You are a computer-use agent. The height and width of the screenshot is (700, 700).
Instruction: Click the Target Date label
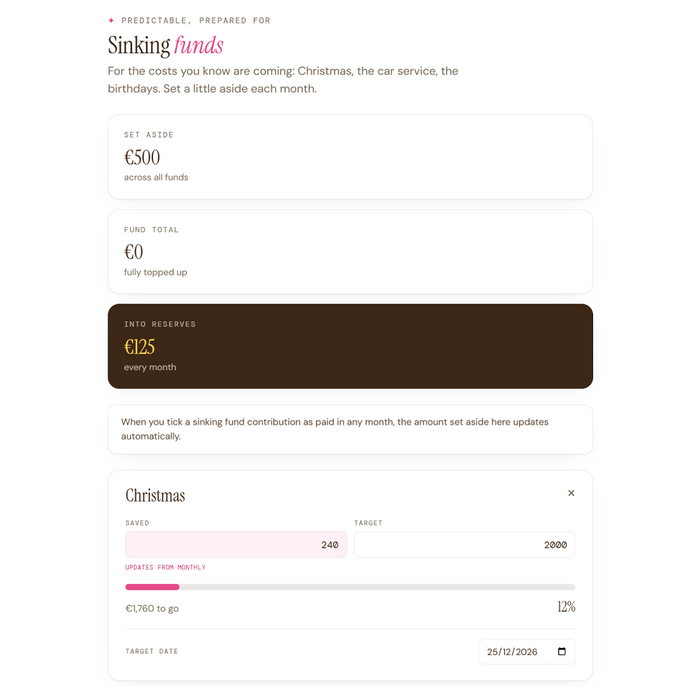pos(152,651)
